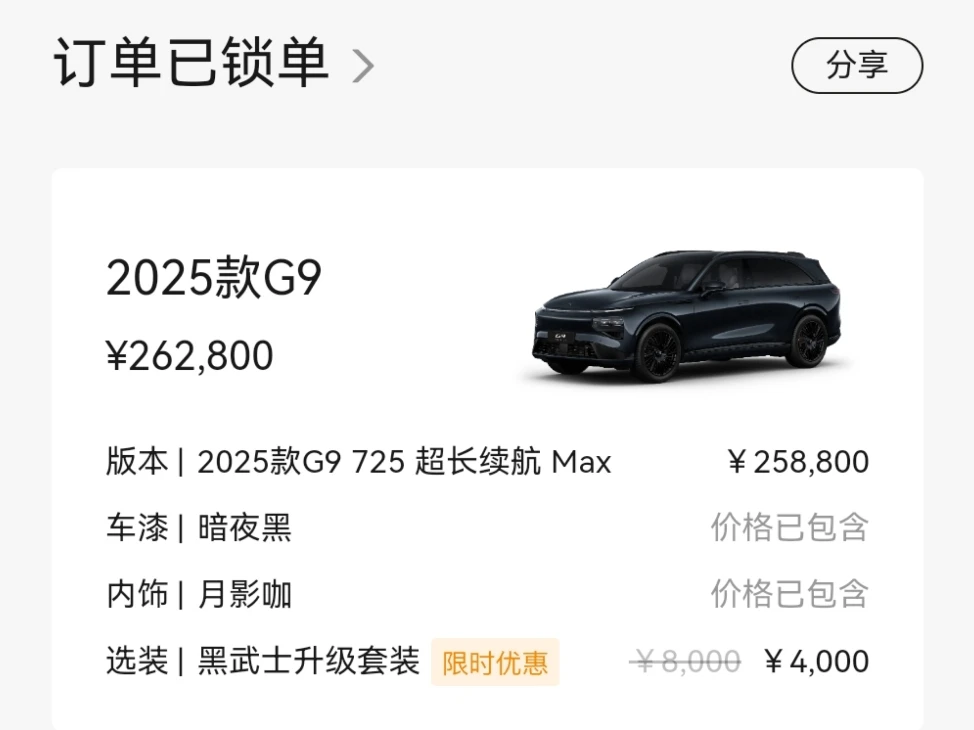Click the 订单已锁单 order status heading

190,64
